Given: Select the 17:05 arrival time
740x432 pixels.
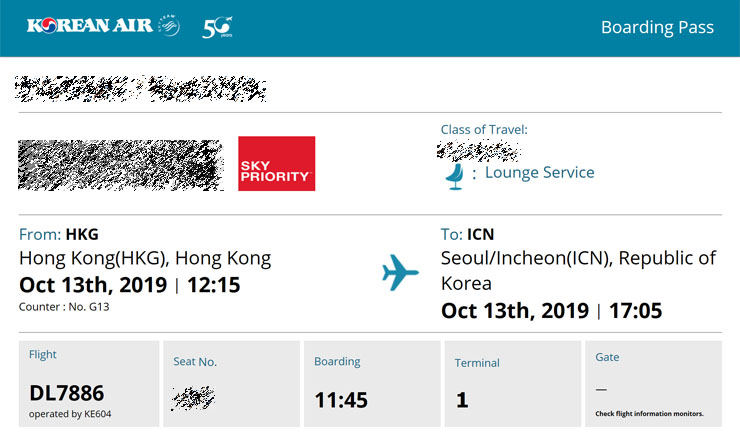Looking at the screenshot, I should pyautogui.click(x=636, y=311).
